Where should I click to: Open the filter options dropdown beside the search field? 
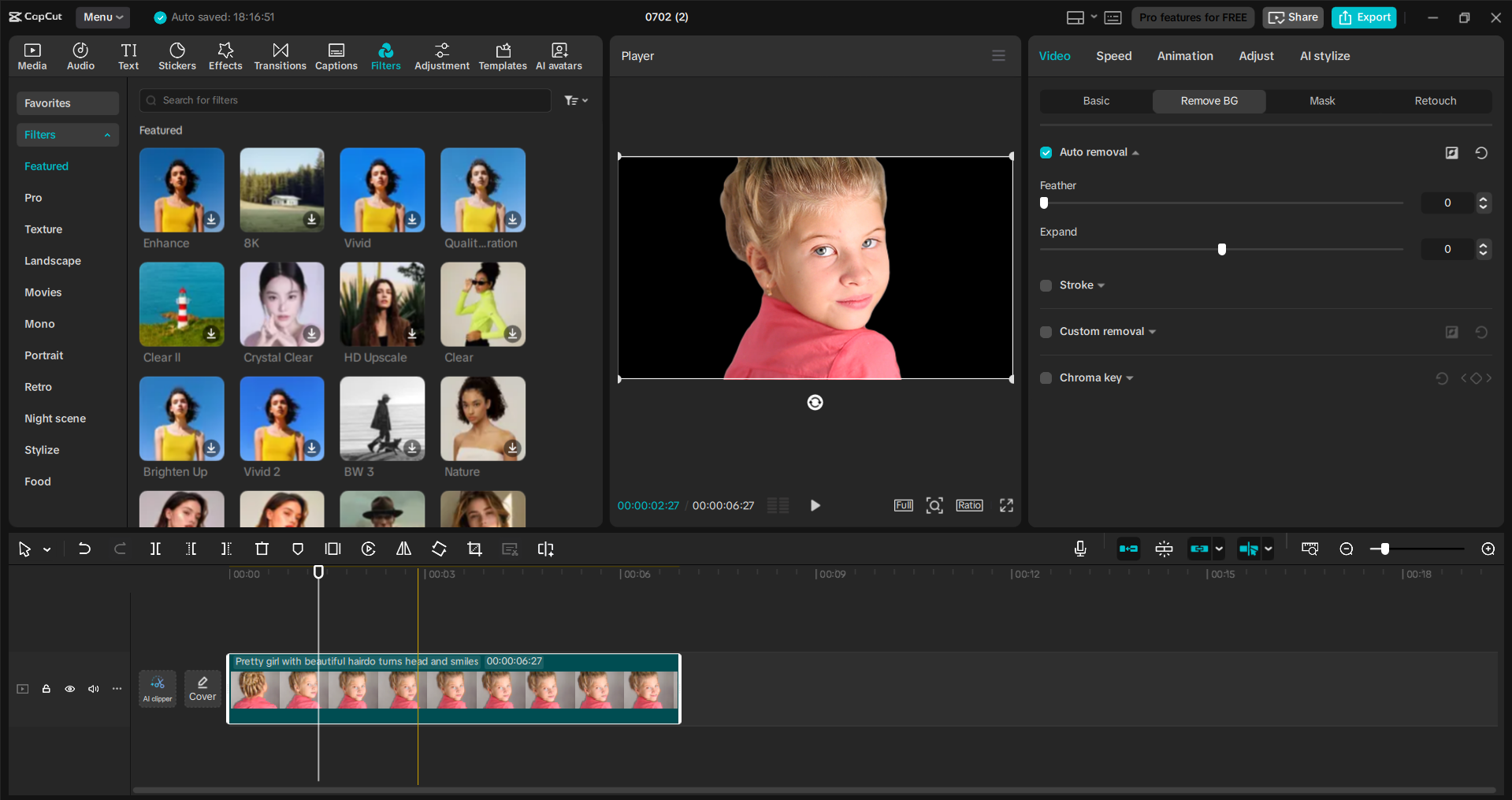[576, 100]
